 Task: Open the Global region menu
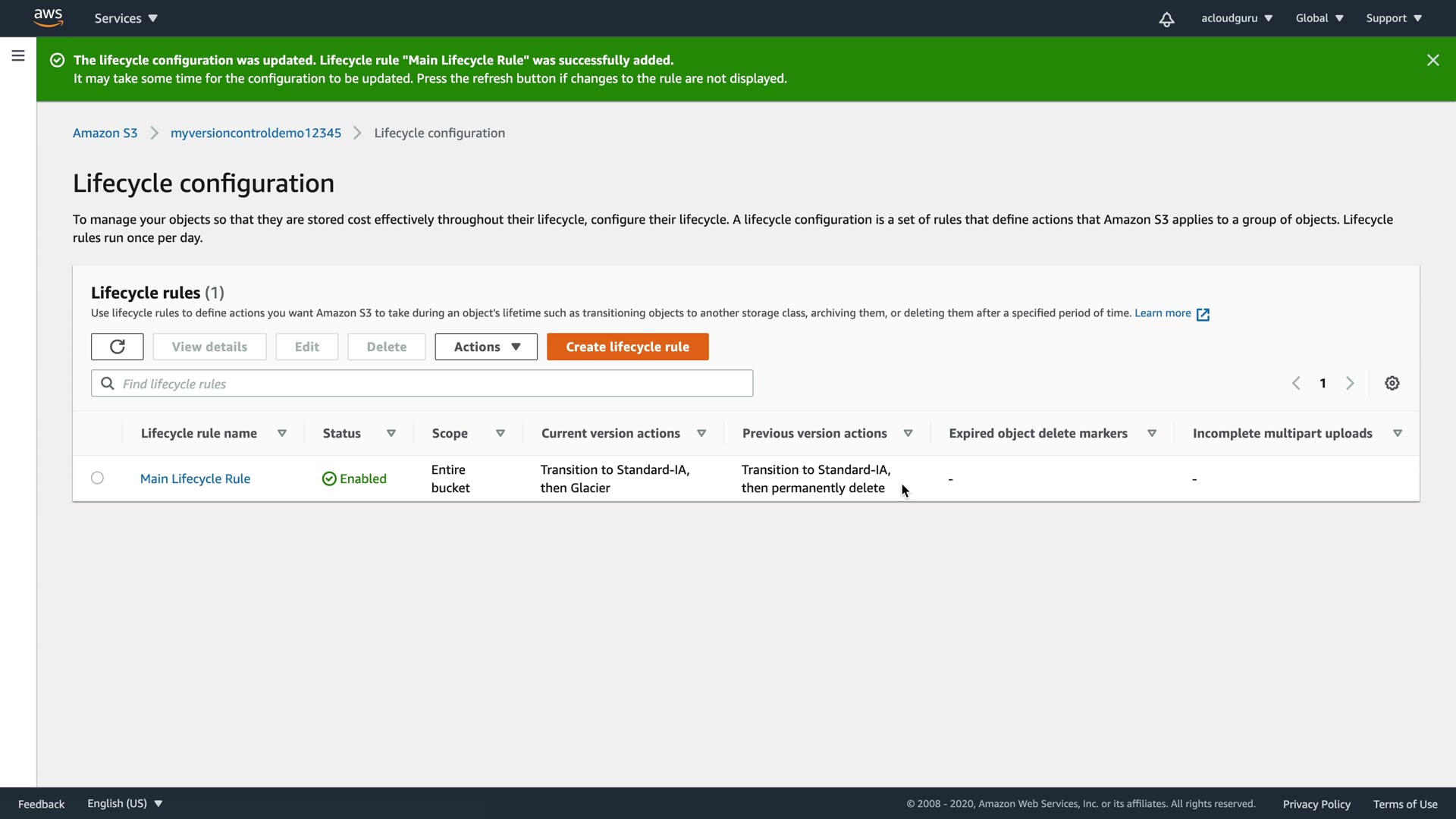(1319, 18)
